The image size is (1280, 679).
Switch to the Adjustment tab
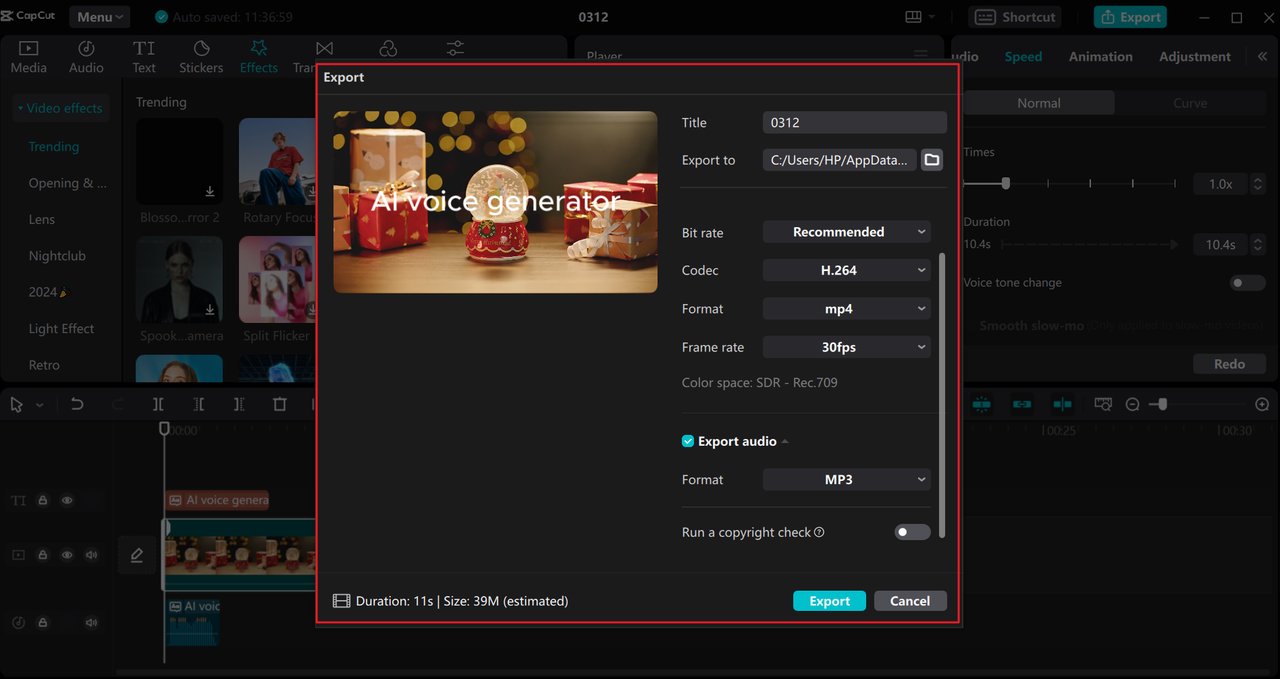[1194, 57]
